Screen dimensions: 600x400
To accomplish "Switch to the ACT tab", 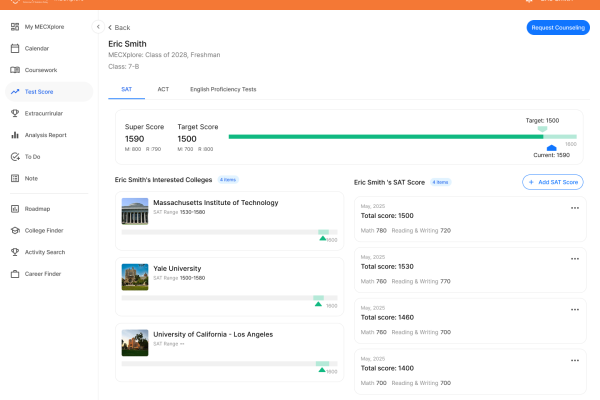I will (x=163, y=90).
